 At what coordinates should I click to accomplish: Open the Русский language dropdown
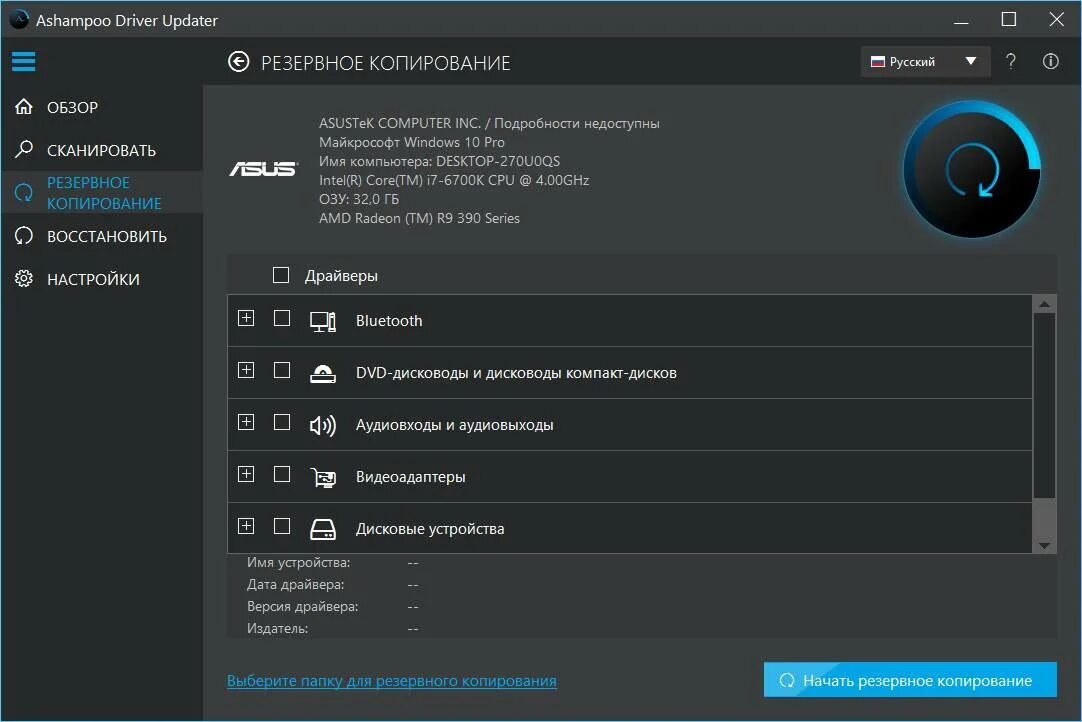925,61
